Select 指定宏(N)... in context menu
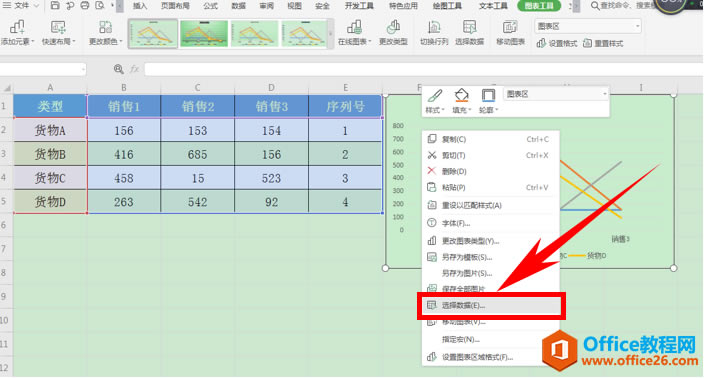Image resolution: width=705 pixels, height=378 pixels. point(491,340)
